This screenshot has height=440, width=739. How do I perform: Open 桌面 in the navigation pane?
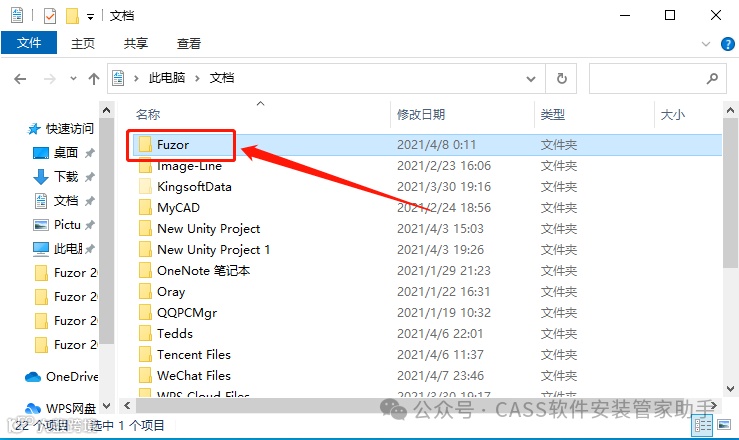point(66,153)
